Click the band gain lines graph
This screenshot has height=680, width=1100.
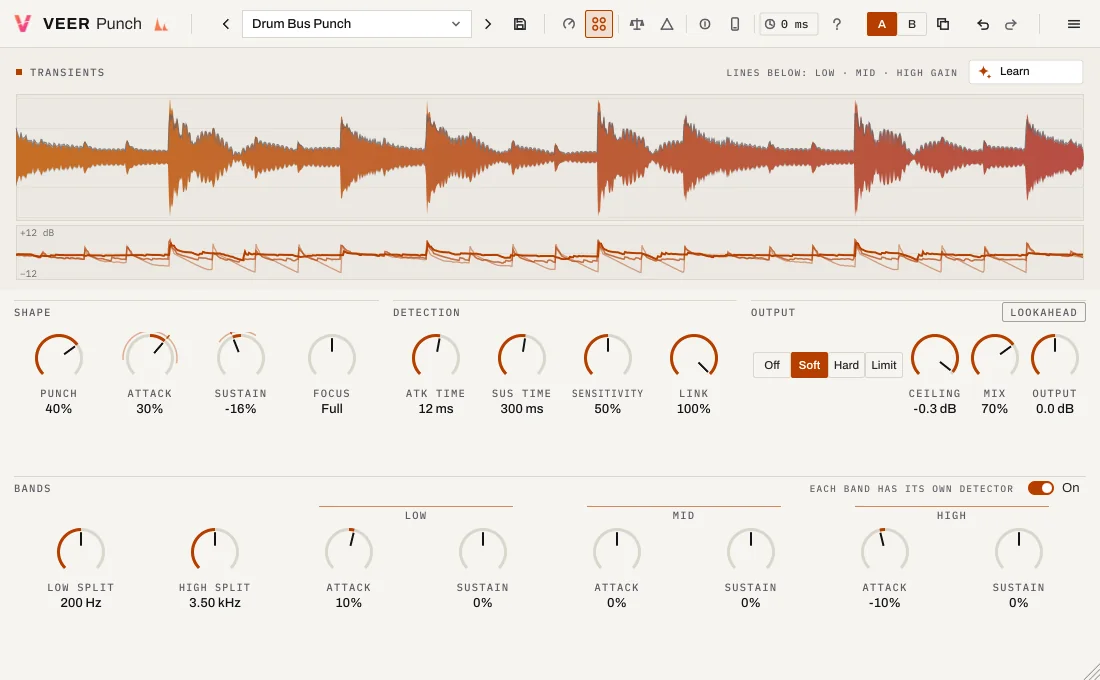click(x=550, y=252)
